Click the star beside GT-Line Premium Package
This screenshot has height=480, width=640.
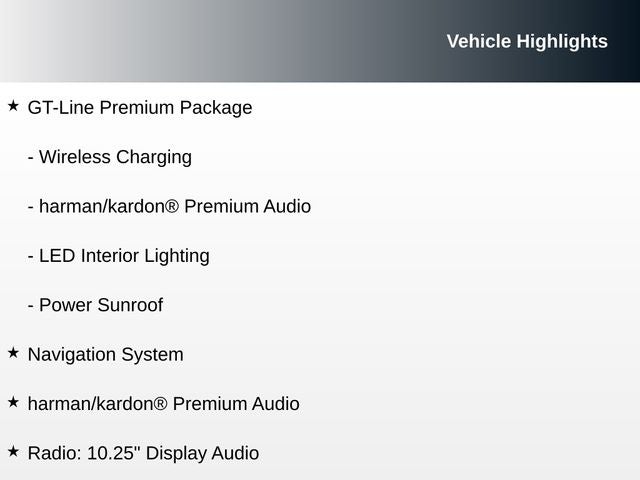click(13, 105)
